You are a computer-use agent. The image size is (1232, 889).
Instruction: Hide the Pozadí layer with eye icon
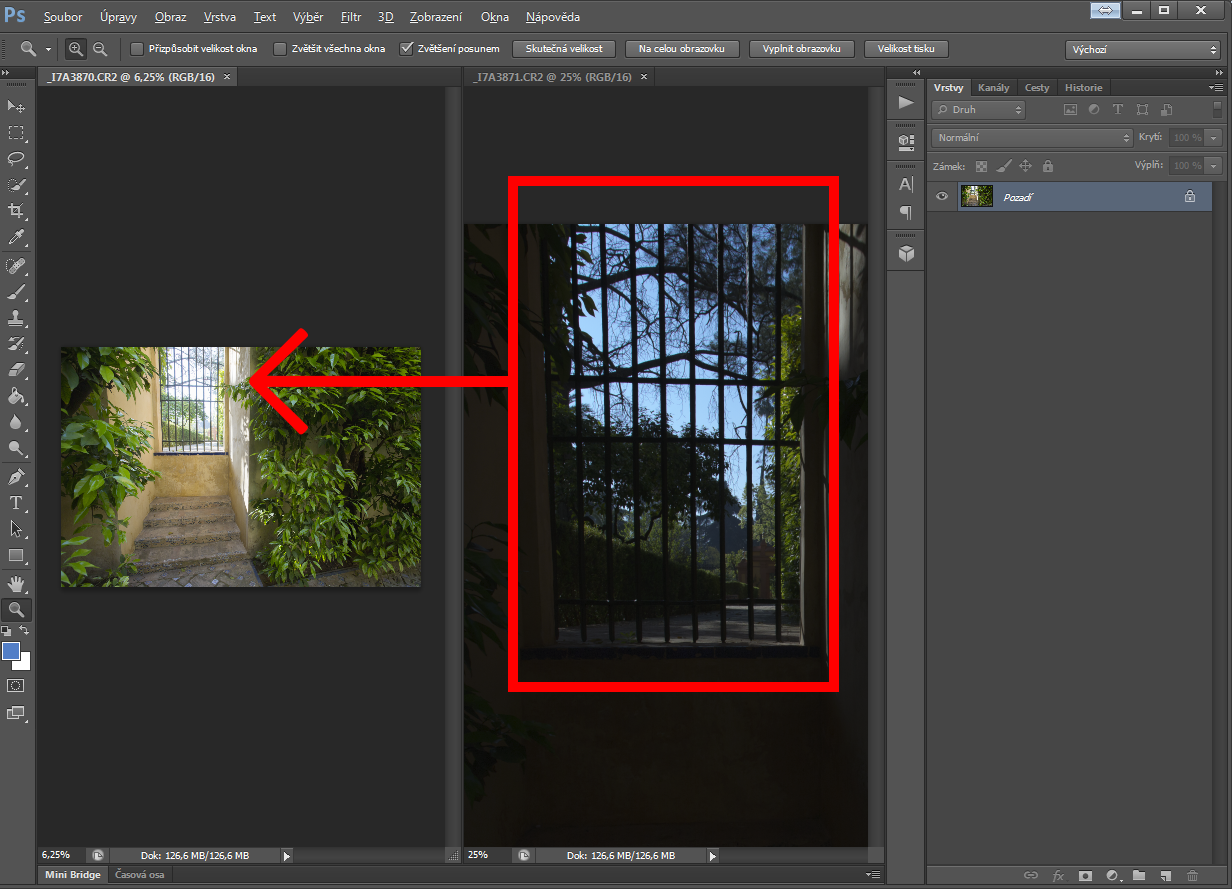[x=941, y=197]
